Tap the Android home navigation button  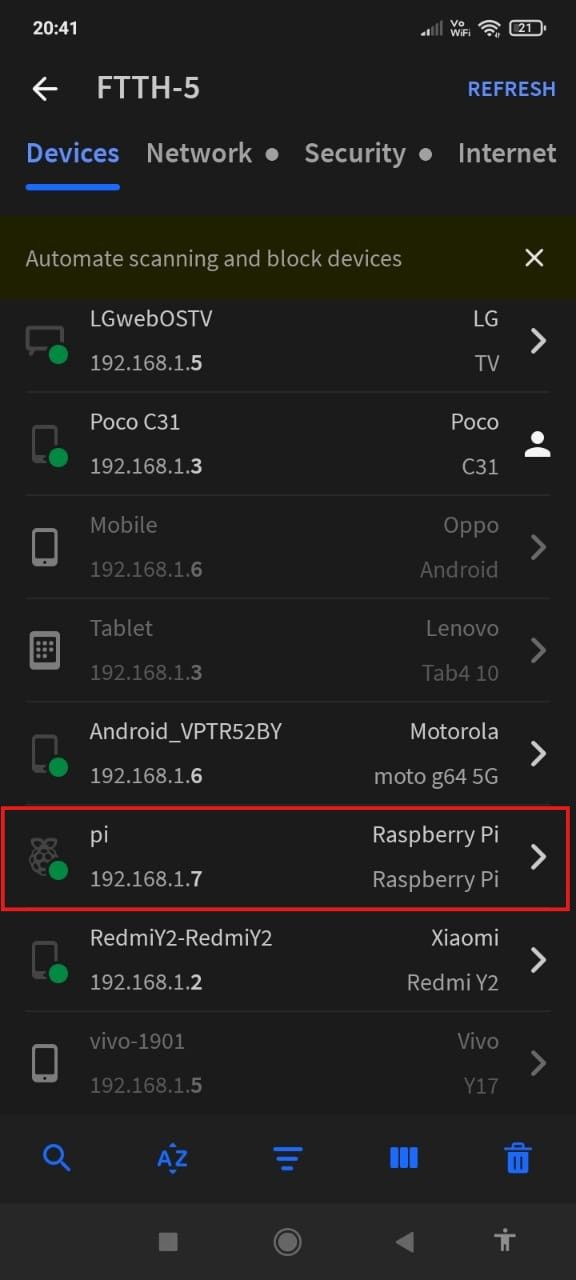click(288, 1241)
